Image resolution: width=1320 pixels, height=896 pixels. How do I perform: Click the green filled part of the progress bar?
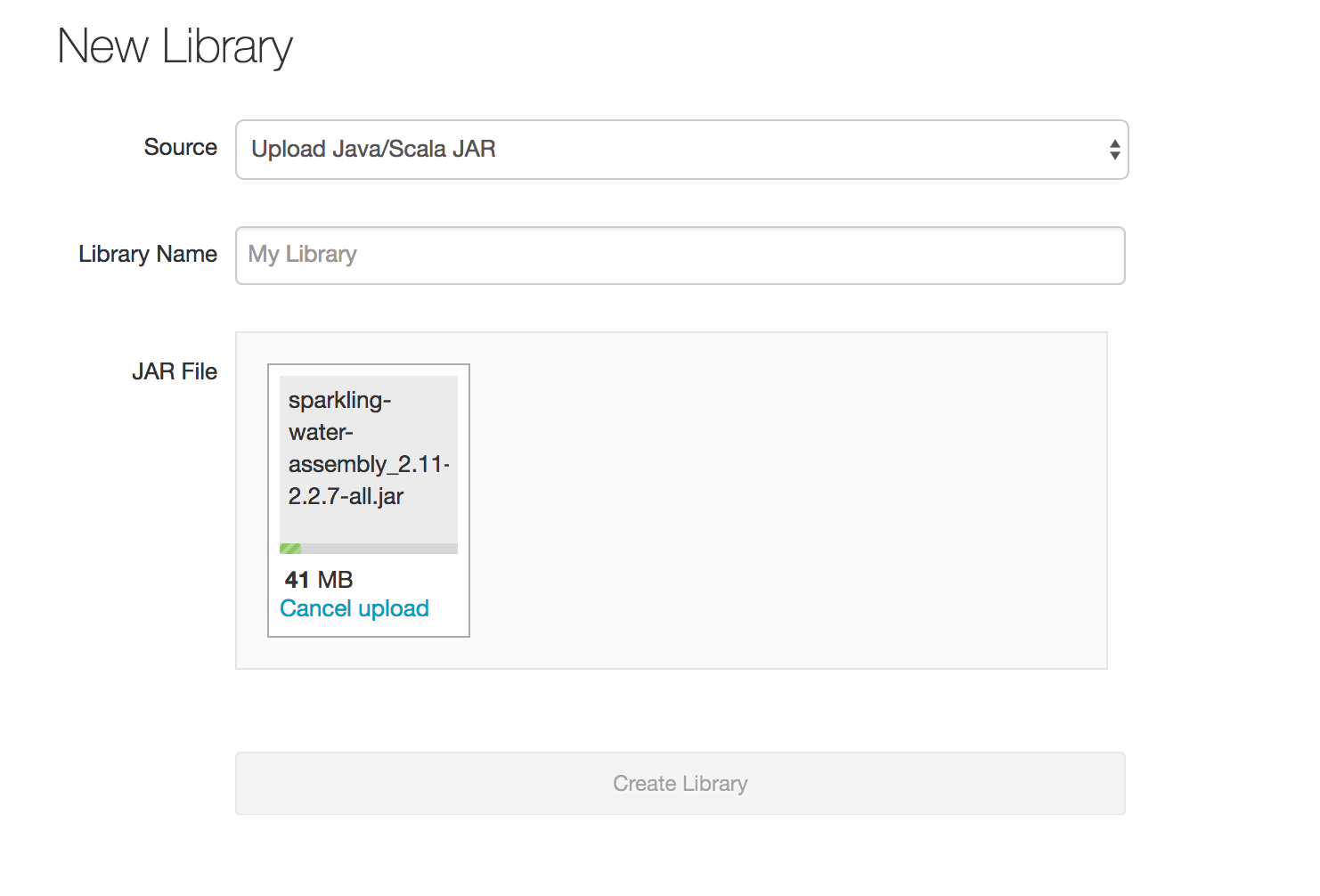pyautogui.click(x=290, y=549)
